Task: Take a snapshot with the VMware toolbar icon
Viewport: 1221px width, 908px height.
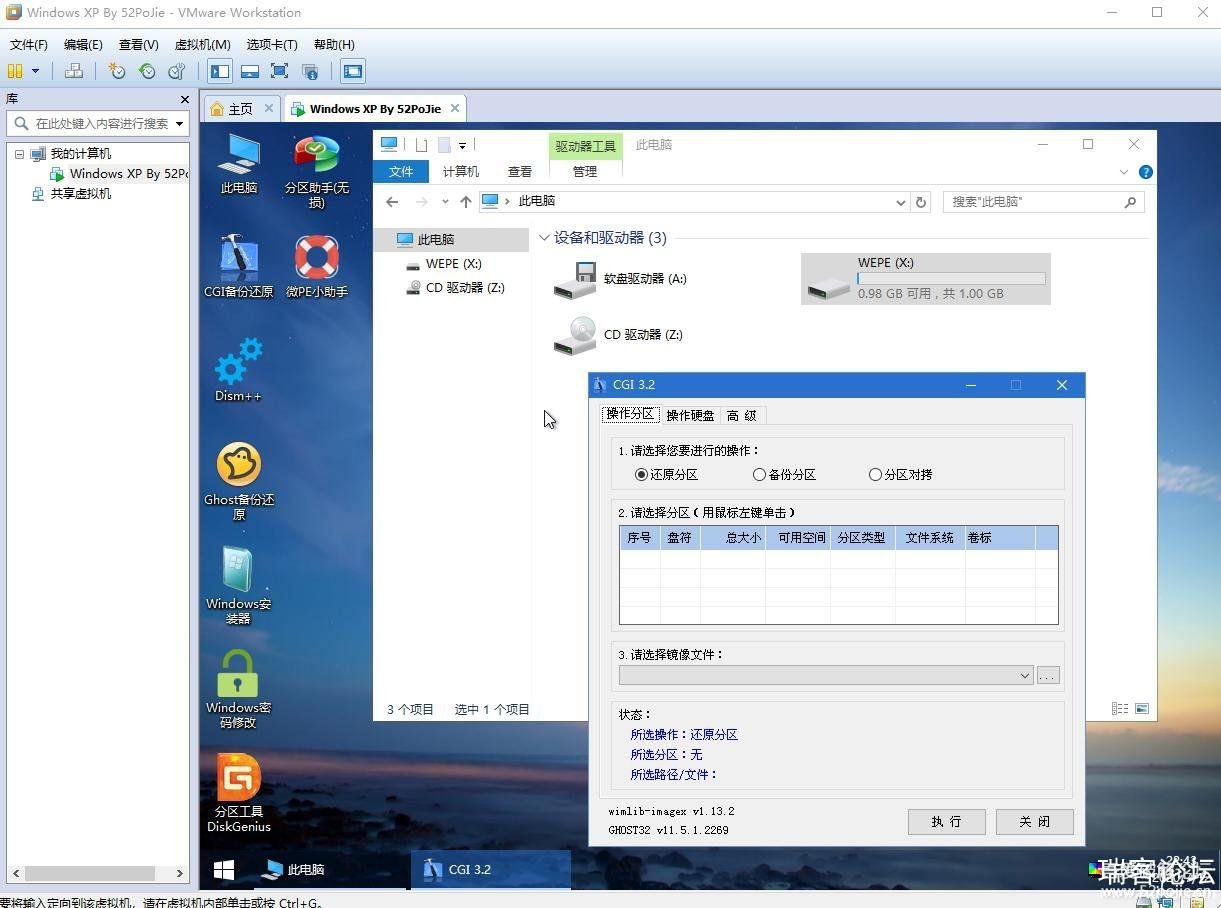Action: click(x=117, y=71)
